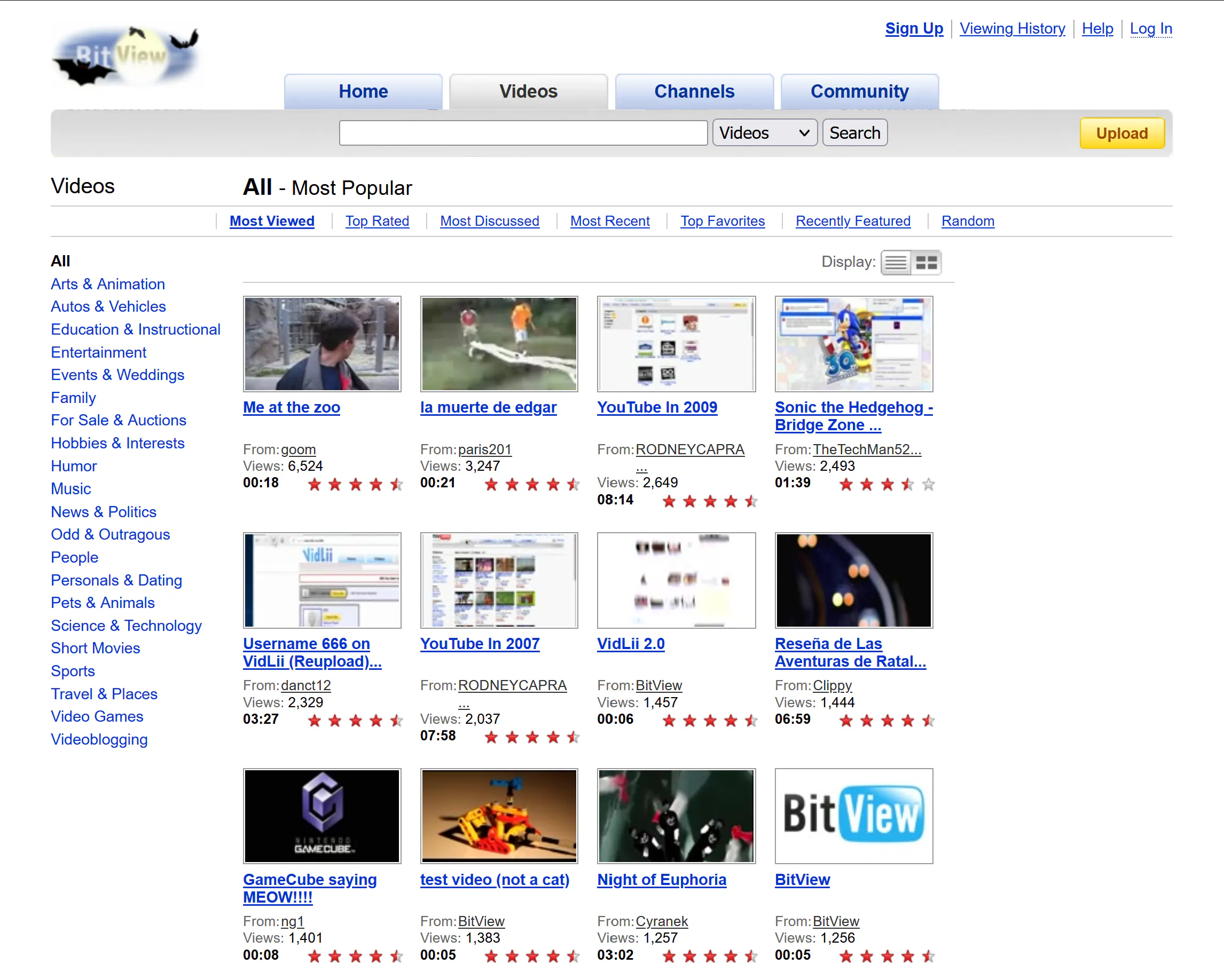
Task: Show Recently Featured videos
Action: pyautogui.click(x=853, y=221)
